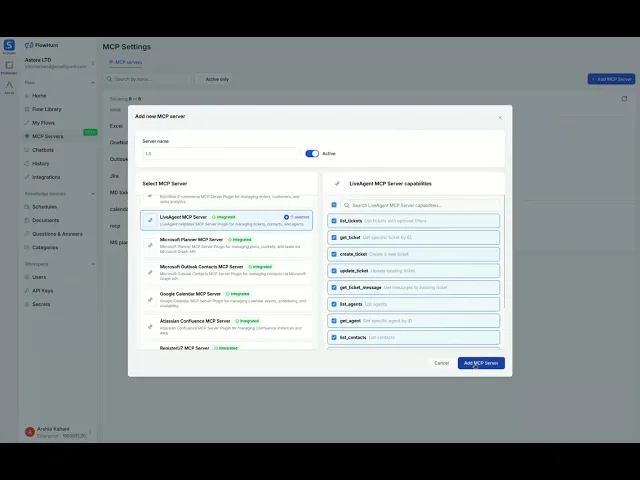The image size is (640, 480).
Task: Click the History sidebar icon
Action: [x=27, y=163]
